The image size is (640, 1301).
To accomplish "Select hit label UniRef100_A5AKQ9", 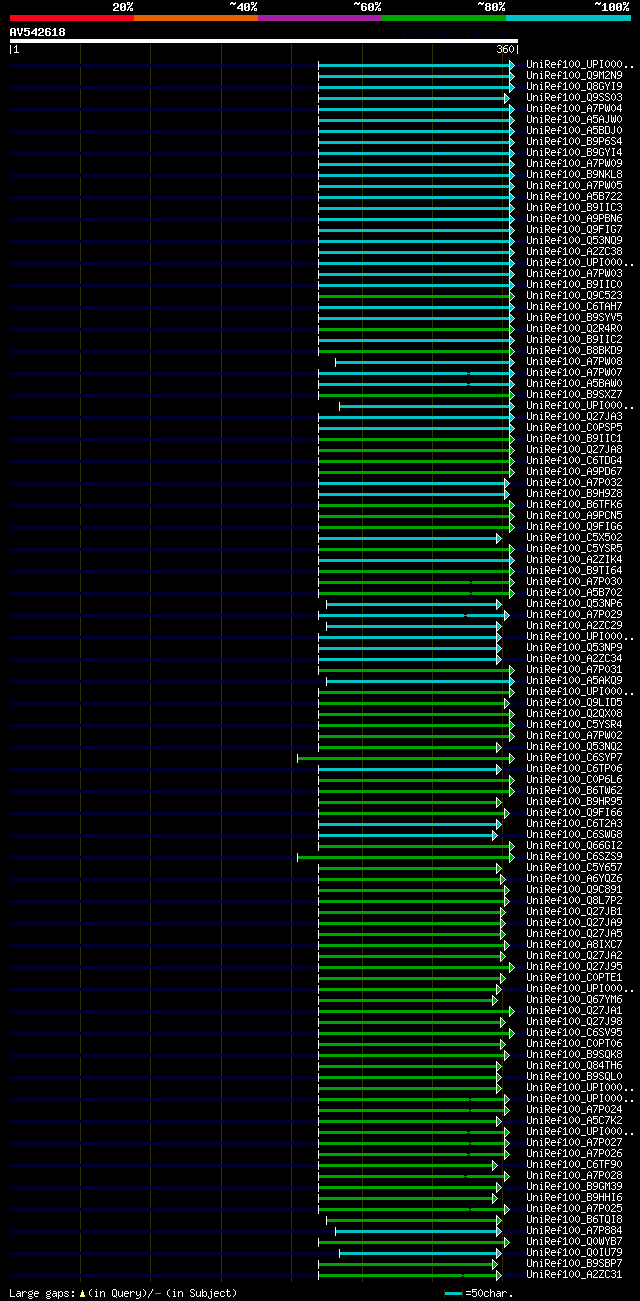I will coord(574,680).
